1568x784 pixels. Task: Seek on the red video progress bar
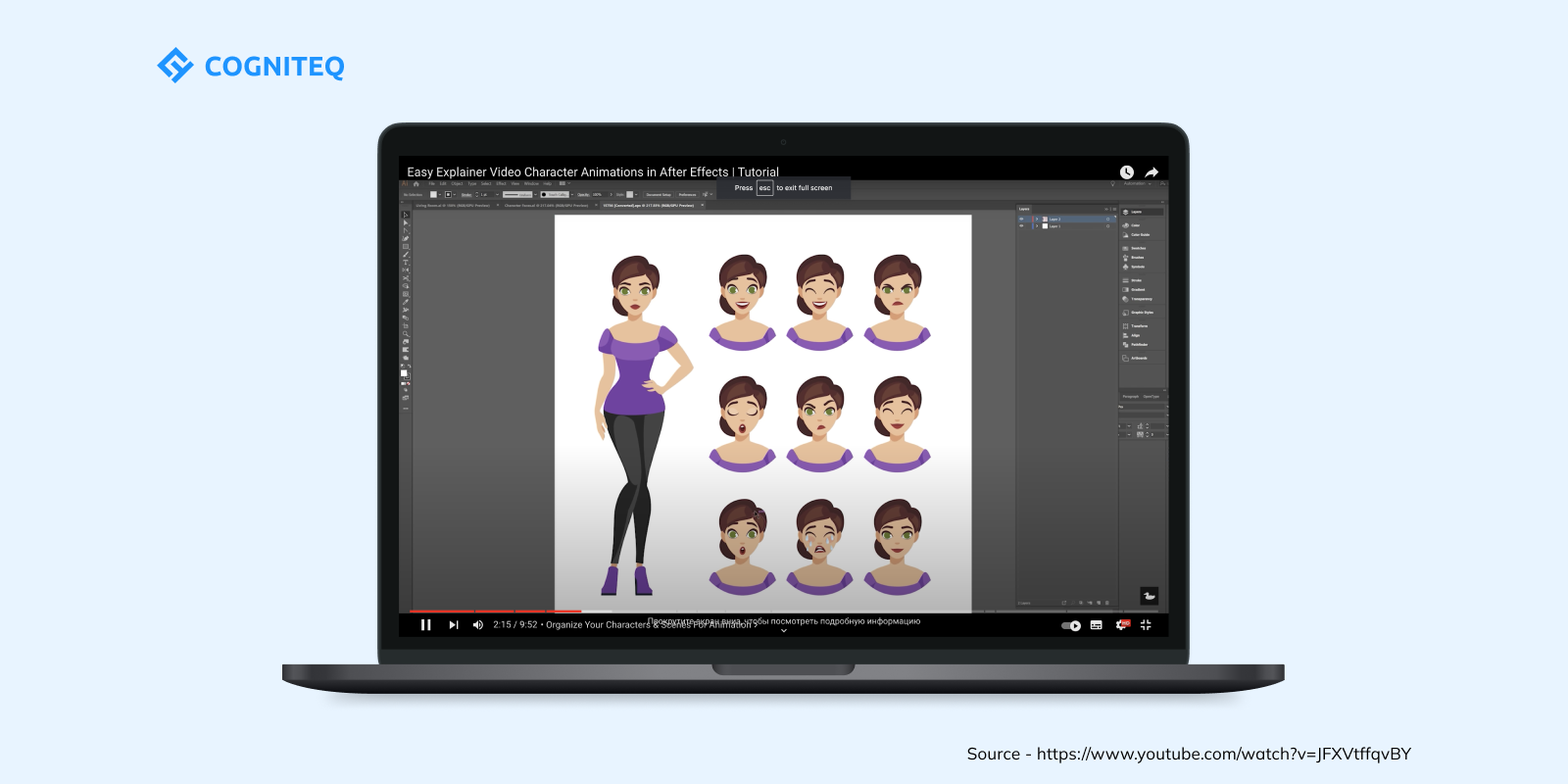coord(495,612)
